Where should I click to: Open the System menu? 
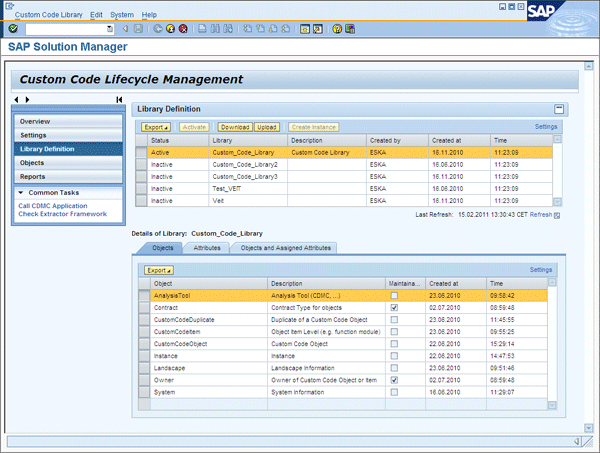click(x=122, y=15)
